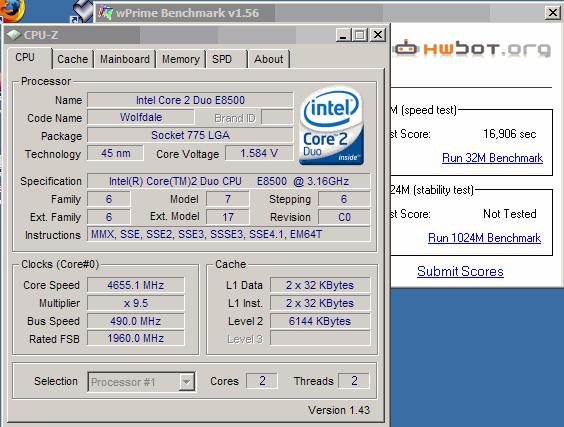Click the CPU-Z window title text
This screenshot has width=564, height=427.
[41, 35]
